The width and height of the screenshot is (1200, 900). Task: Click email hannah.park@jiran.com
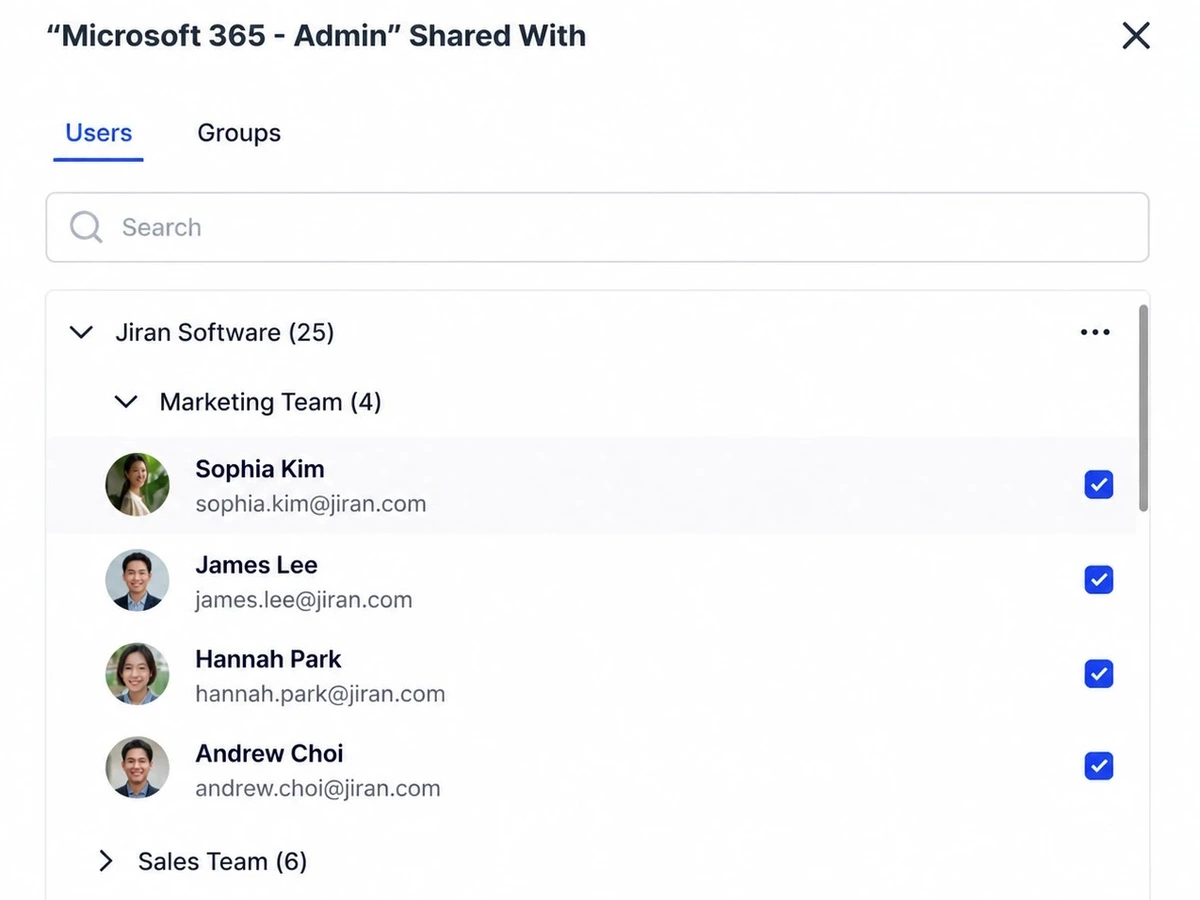(320, 694)
